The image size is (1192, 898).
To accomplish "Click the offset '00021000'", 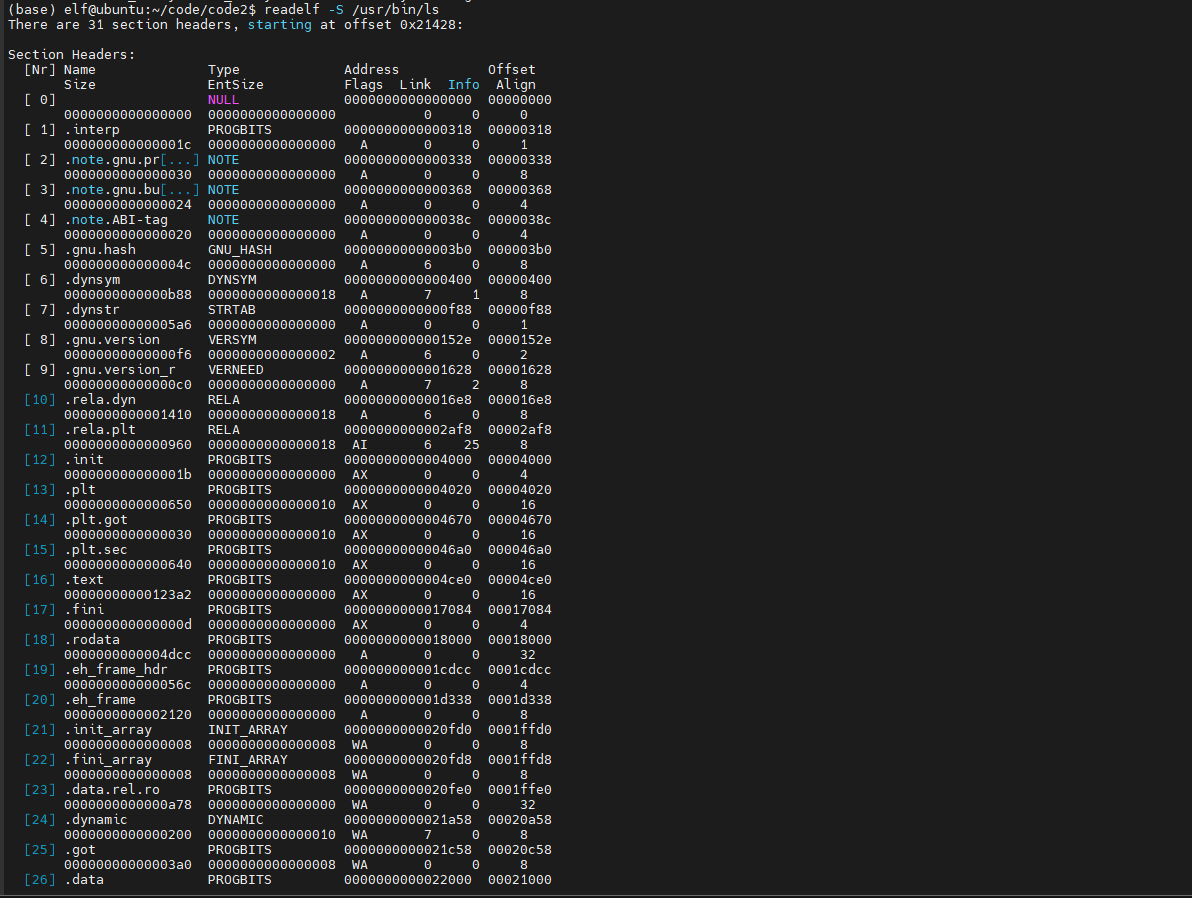I will click(520, 880).
